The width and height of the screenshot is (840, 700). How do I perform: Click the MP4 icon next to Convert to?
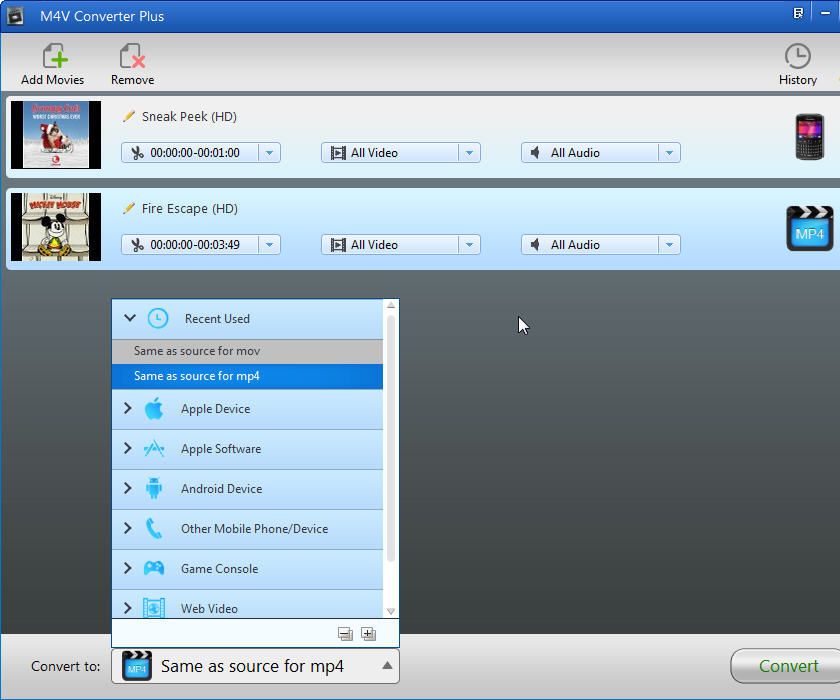pos(135,666)
